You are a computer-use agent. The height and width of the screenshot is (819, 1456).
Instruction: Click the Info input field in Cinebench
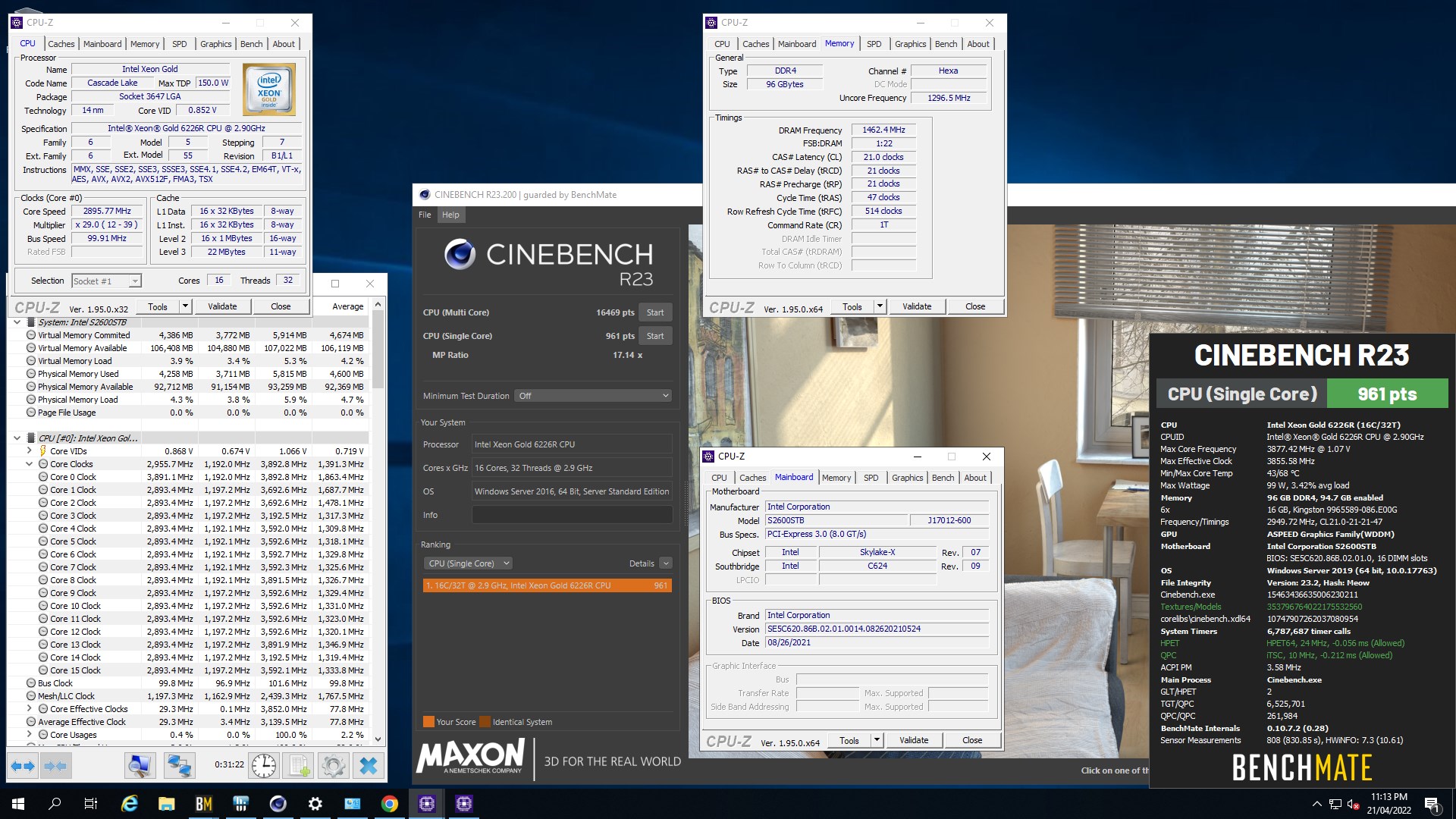[x=572, y=515]
